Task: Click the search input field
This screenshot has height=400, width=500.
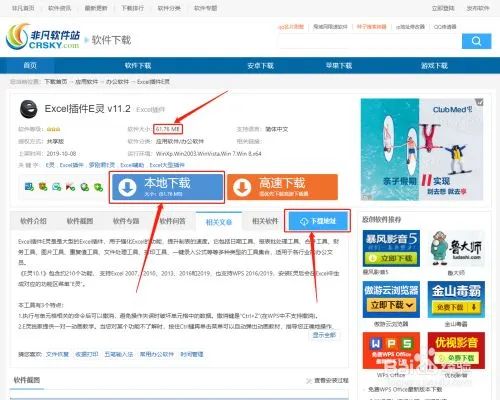Action: 370,41
